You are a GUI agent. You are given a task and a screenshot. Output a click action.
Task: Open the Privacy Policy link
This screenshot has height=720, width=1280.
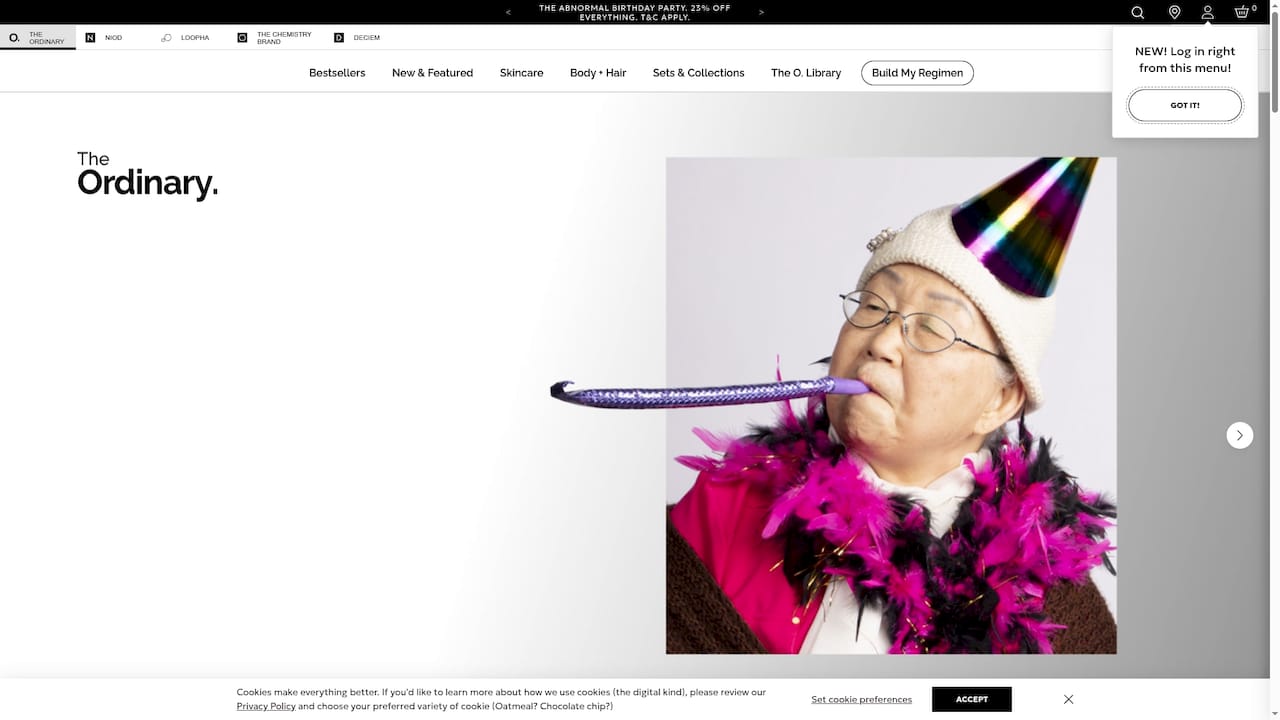(x=266, y=706)
